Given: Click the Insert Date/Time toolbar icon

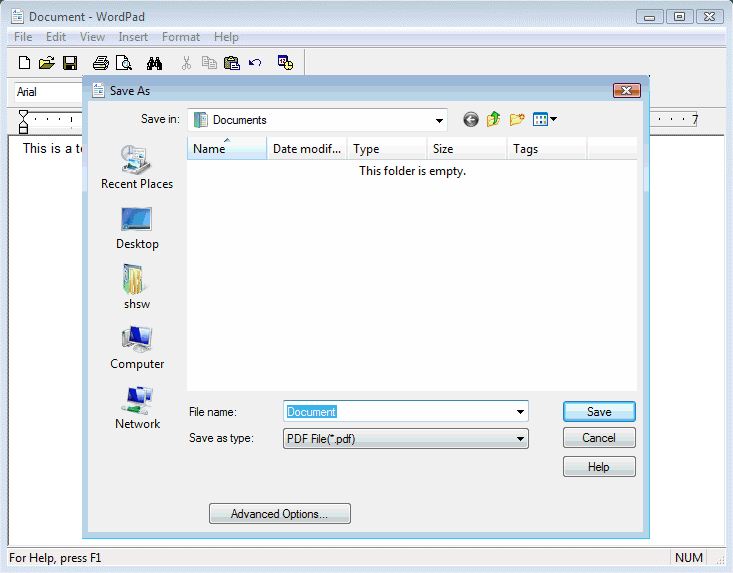Looking at the screenshot, I should coord(285,63).
